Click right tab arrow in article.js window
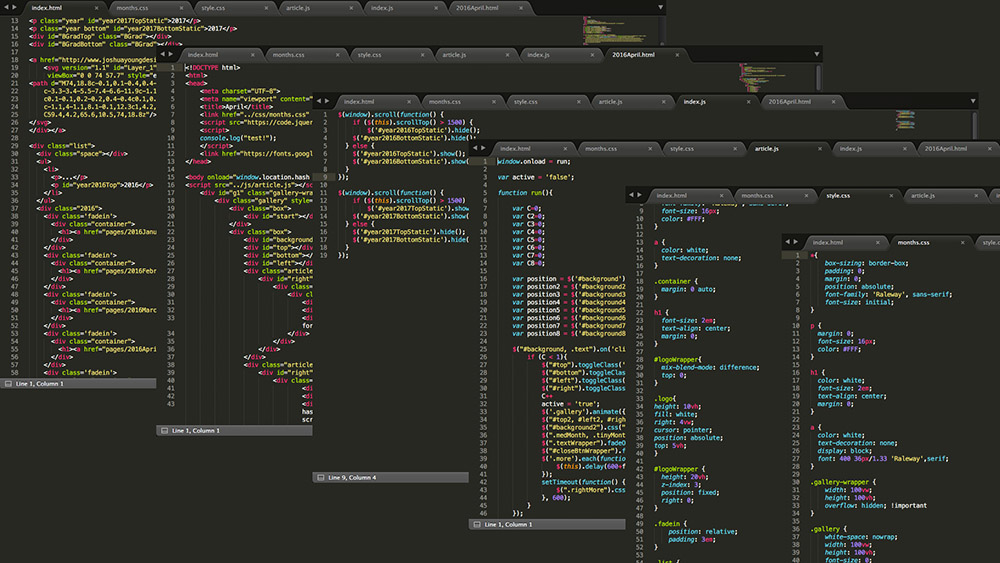 [x=483, y=148]
